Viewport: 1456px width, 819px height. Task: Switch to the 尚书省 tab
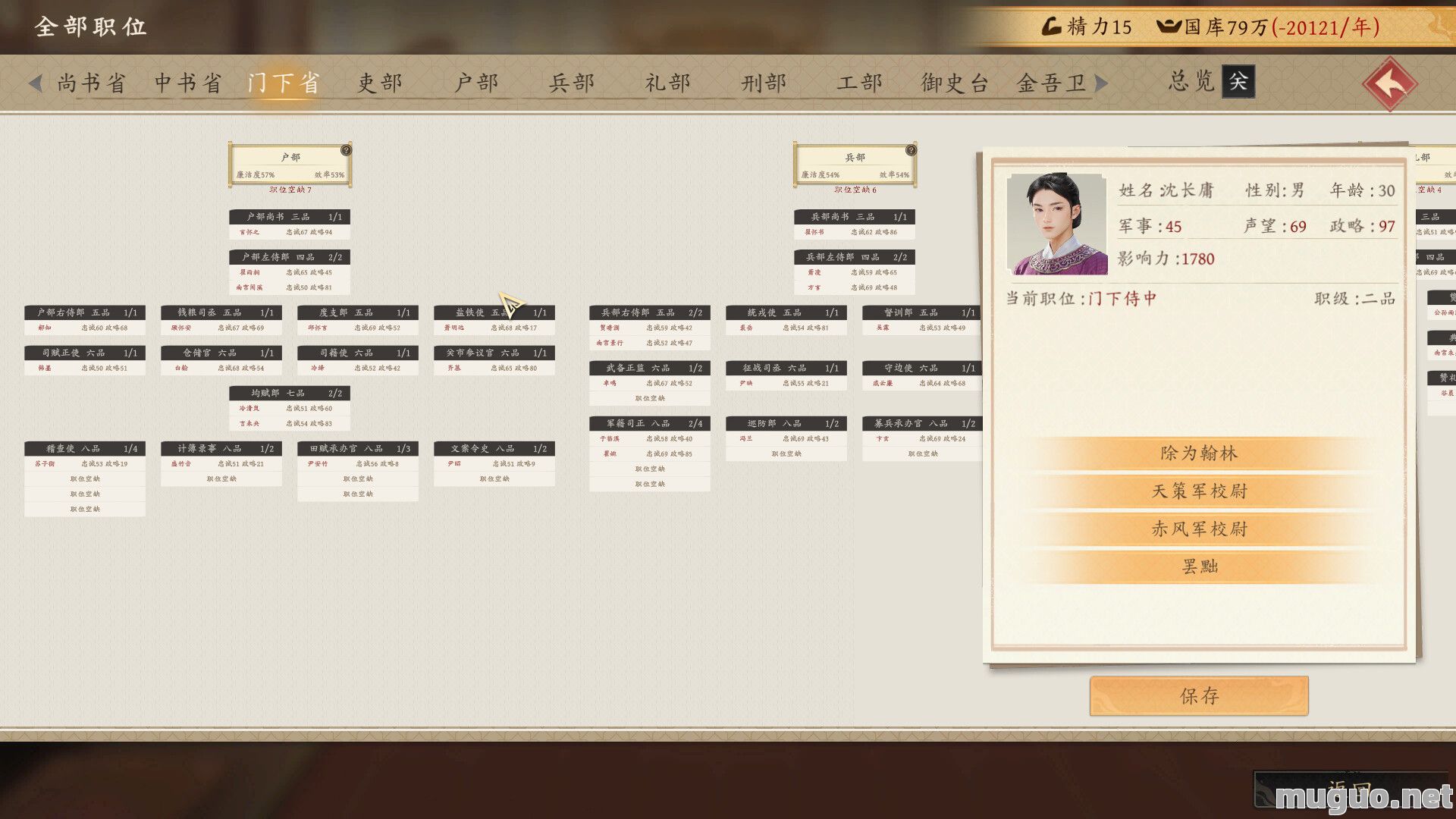[92, 83]
